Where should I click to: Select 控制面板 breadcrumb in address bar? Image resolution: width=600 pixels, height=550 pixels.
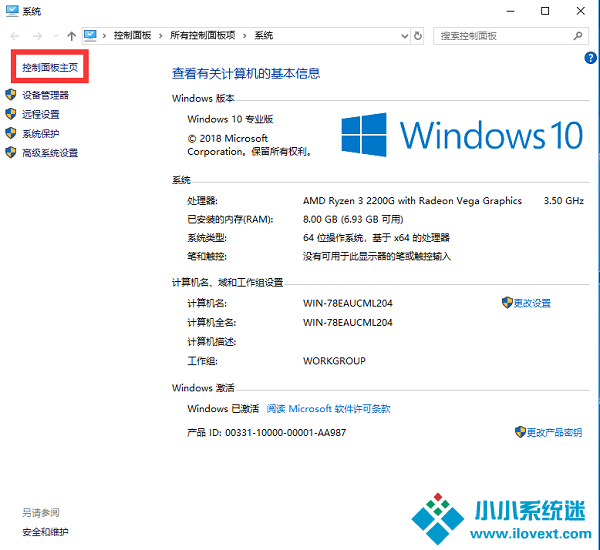[x=132, y=36]
